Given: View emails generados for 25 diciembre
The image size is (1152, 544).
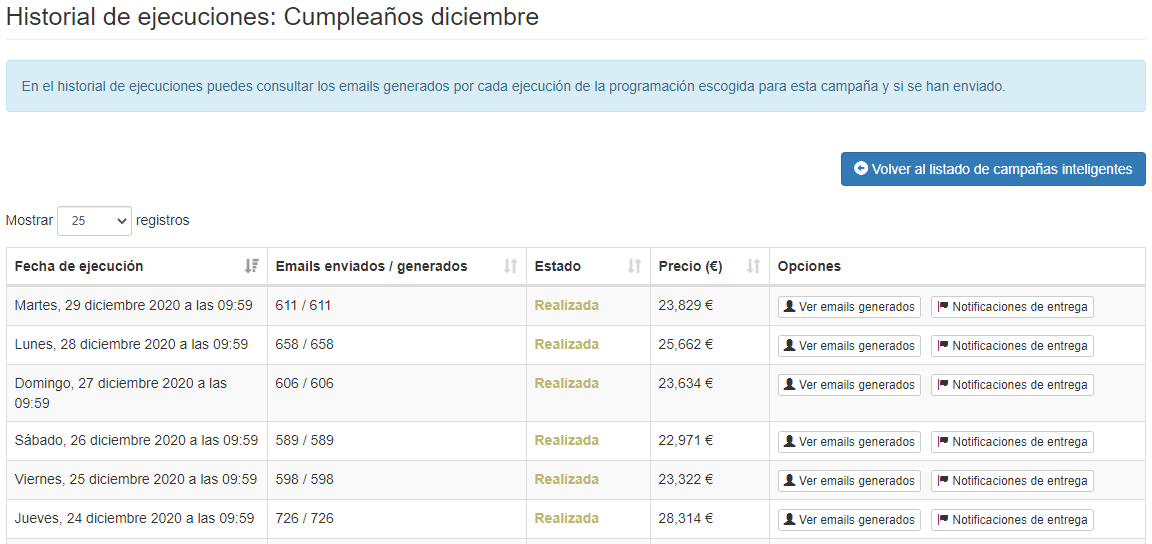Looking at the screenshot, I should coord(849,481).
